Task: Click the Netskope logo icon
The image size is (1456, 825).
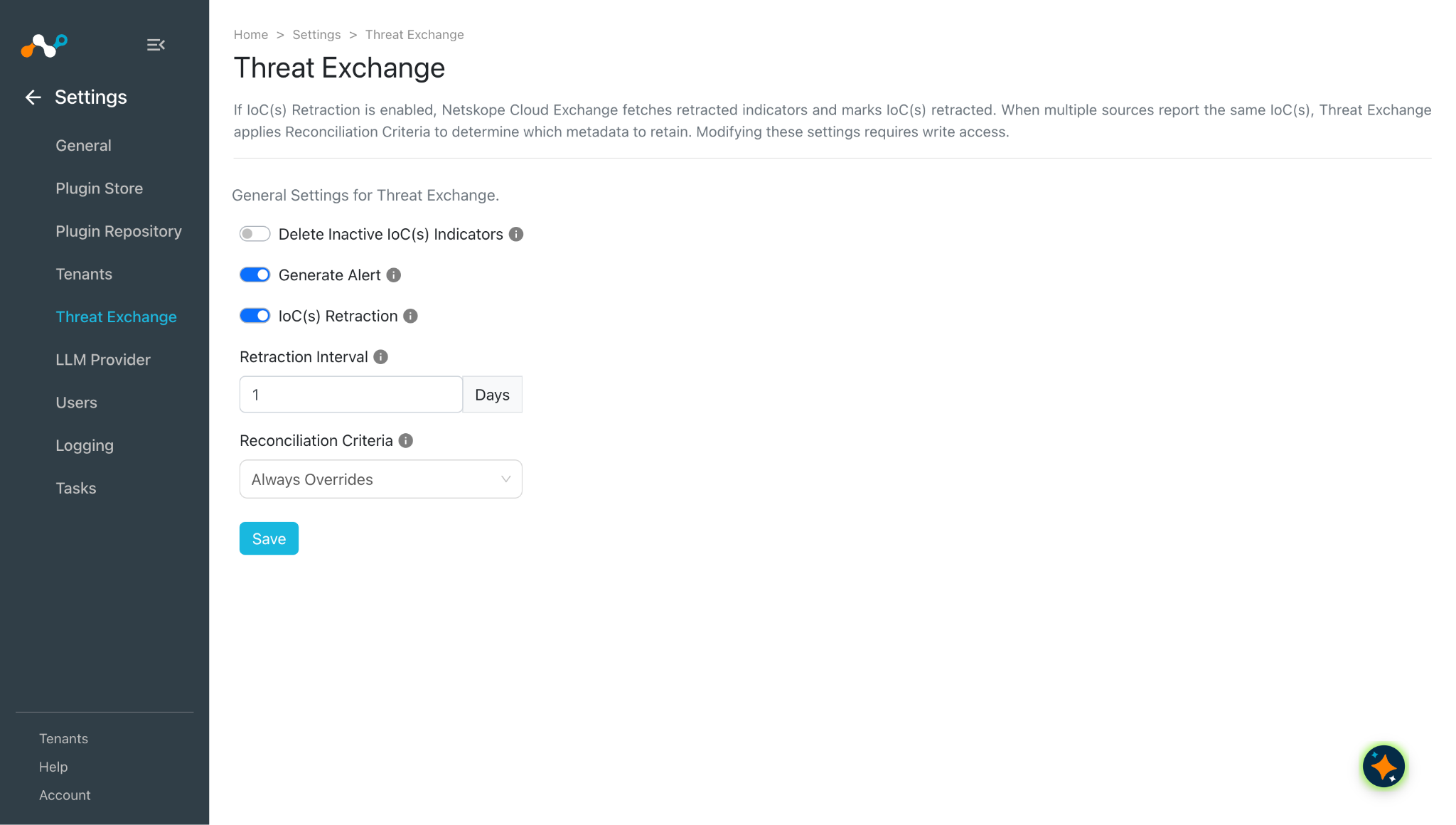Action: (x=44, y=46)
